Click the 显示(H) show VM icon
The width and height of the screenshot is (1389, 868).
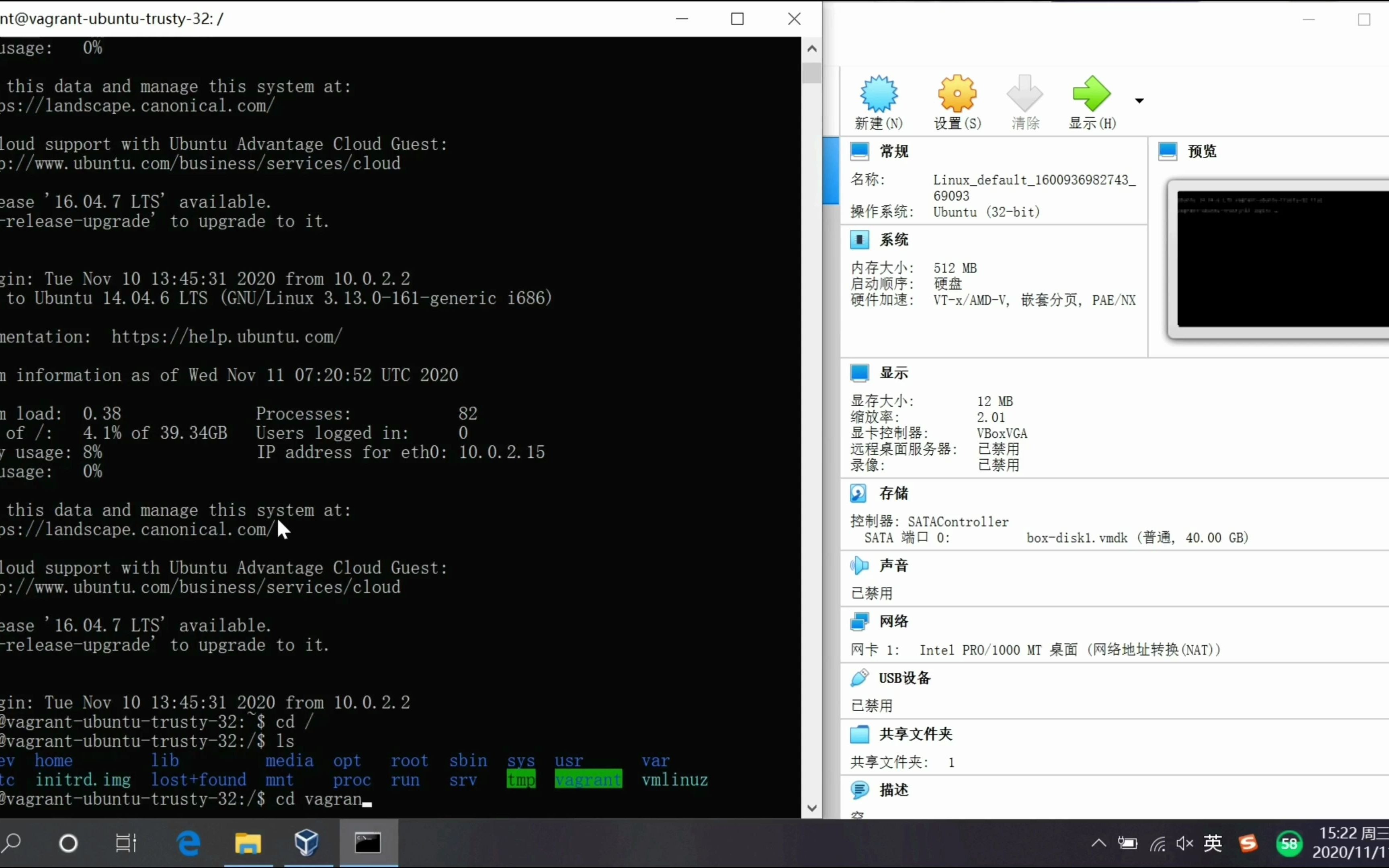tap(1091, 94)
